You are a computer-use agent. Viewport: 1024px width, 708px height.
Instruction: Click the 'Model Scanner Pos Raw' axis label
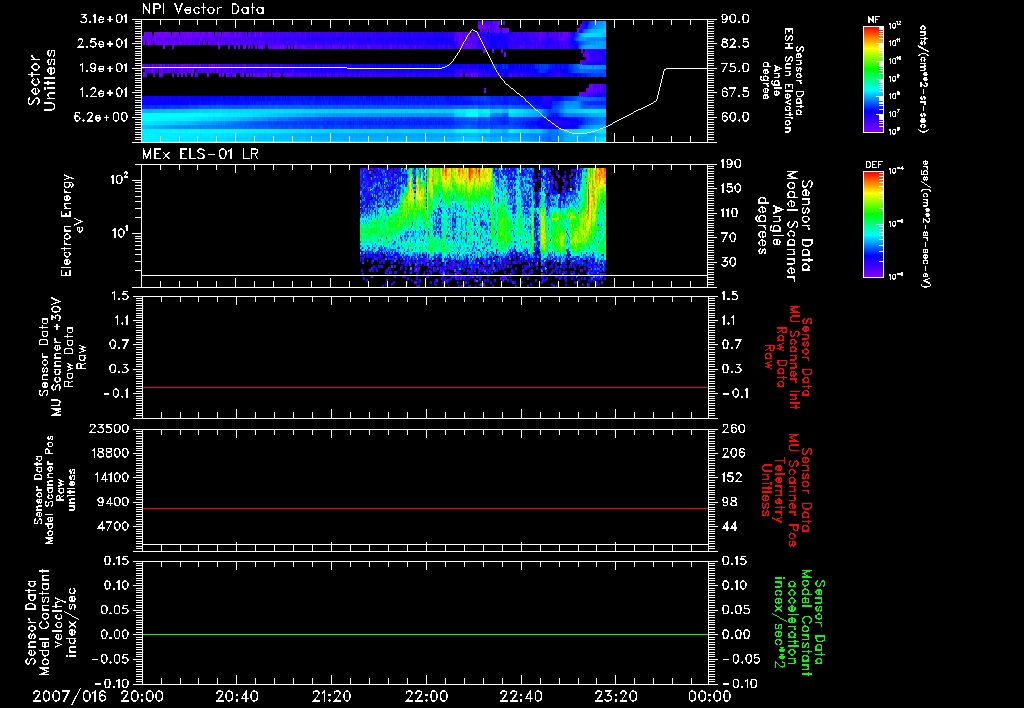tap(55, 490)
